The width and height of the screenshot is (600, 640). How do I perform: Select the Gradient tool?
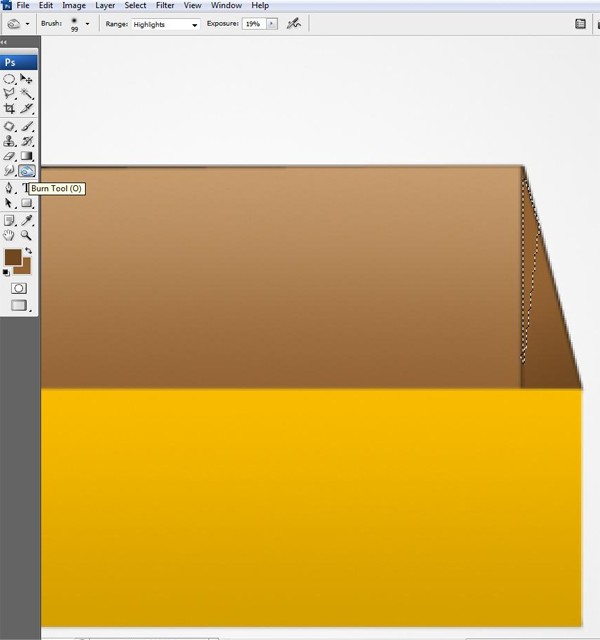coord(27,156)
